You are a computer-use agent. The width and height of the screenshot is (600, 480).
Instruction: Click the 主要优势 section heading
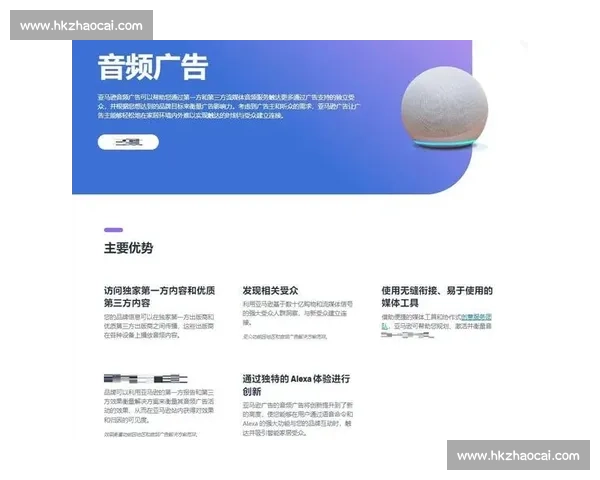point(129,248)
